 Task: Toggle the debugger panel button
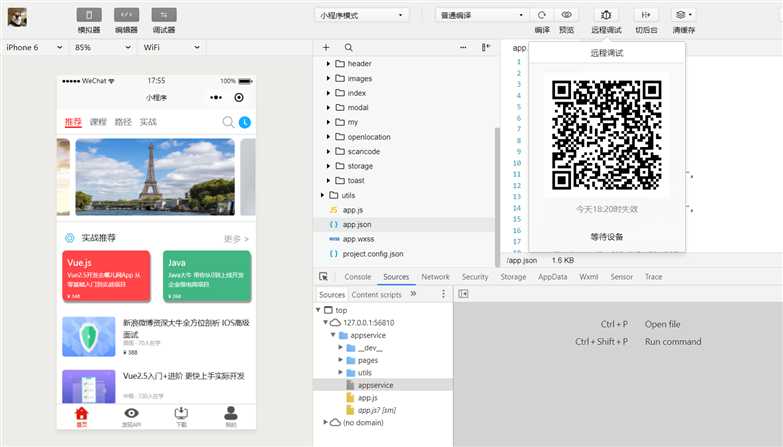point(164,15)
